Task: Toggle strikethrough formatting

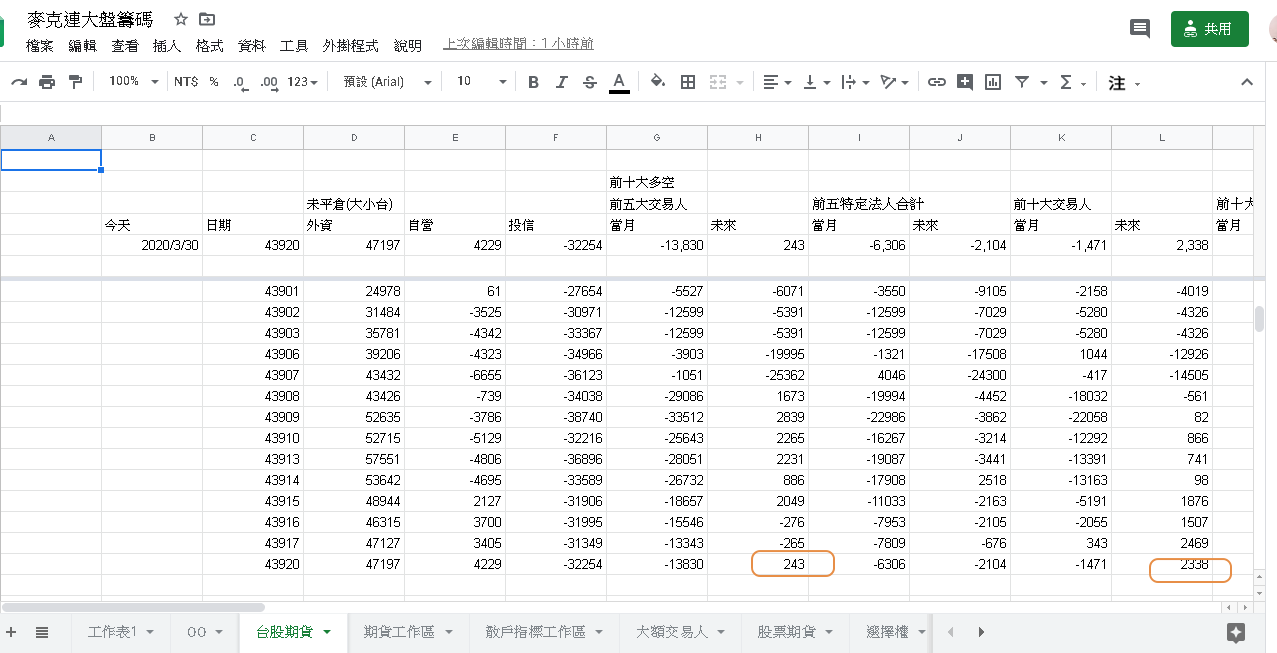Action: coord(589,82)
